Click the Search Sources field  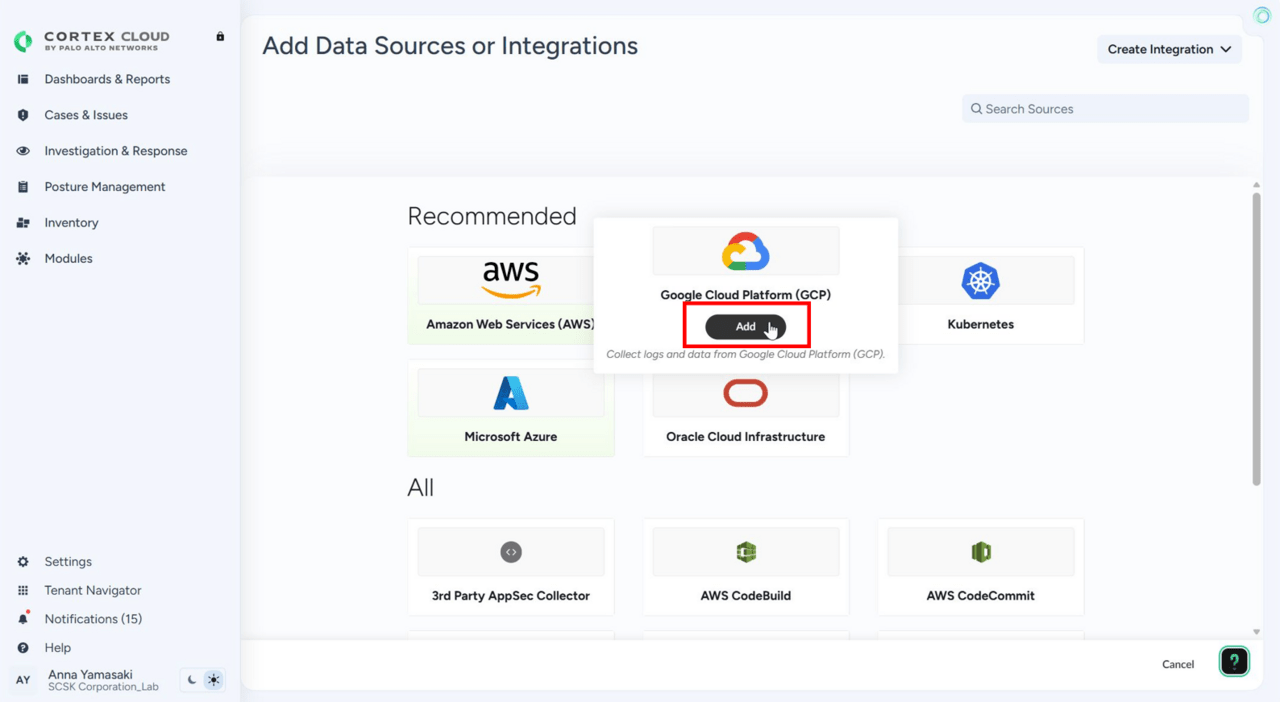(x=1105, y=109)
